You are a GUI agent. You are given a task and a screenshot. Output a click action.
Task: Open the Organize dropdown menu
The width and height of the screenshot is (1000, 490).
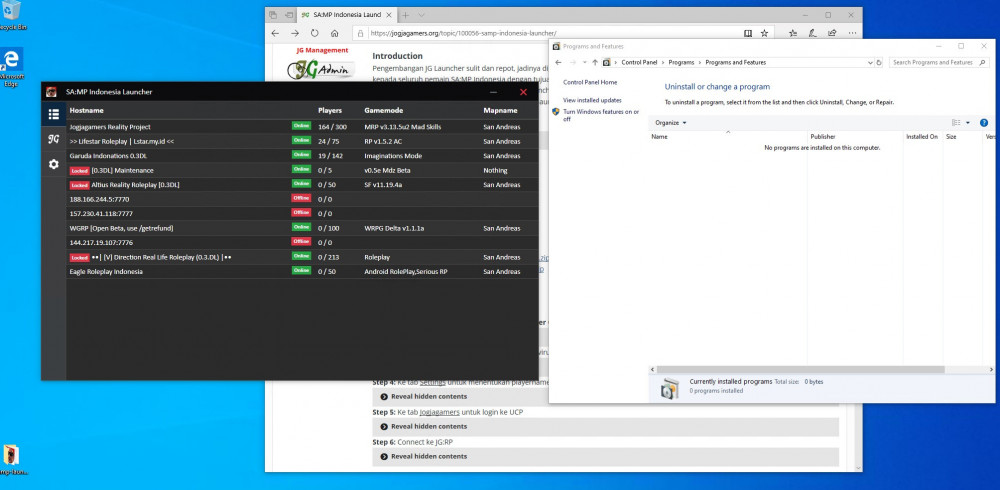(x=671, y=122)
